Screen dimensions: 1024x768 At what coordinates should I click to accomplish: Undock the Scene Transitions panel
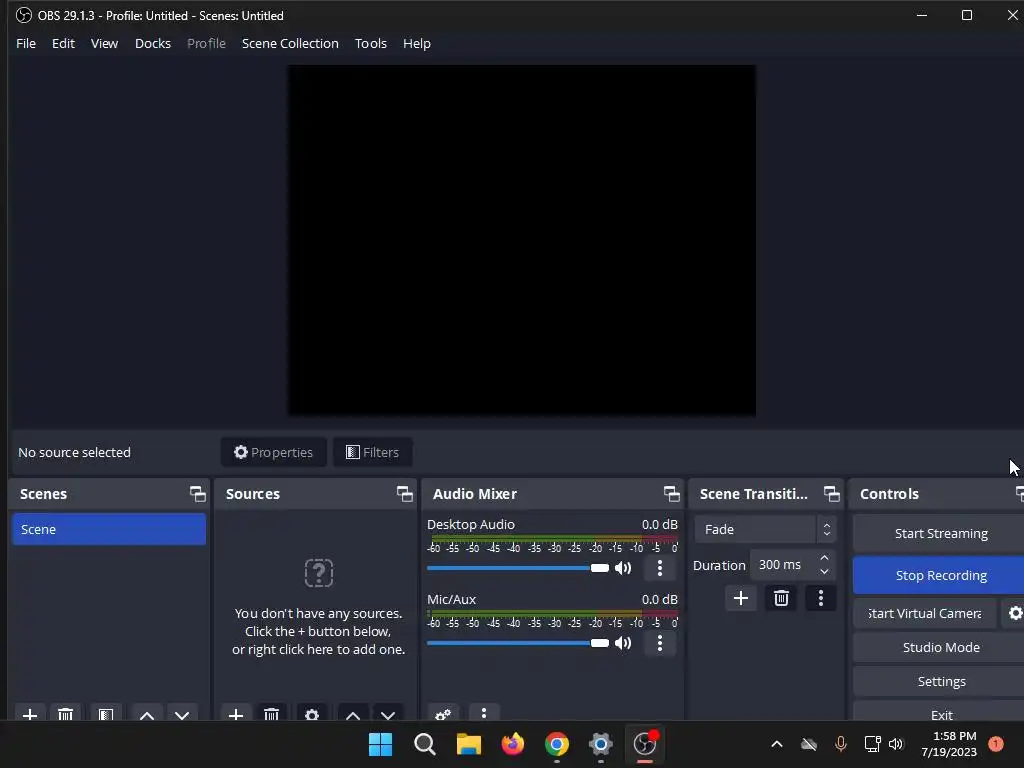[831, 494]
